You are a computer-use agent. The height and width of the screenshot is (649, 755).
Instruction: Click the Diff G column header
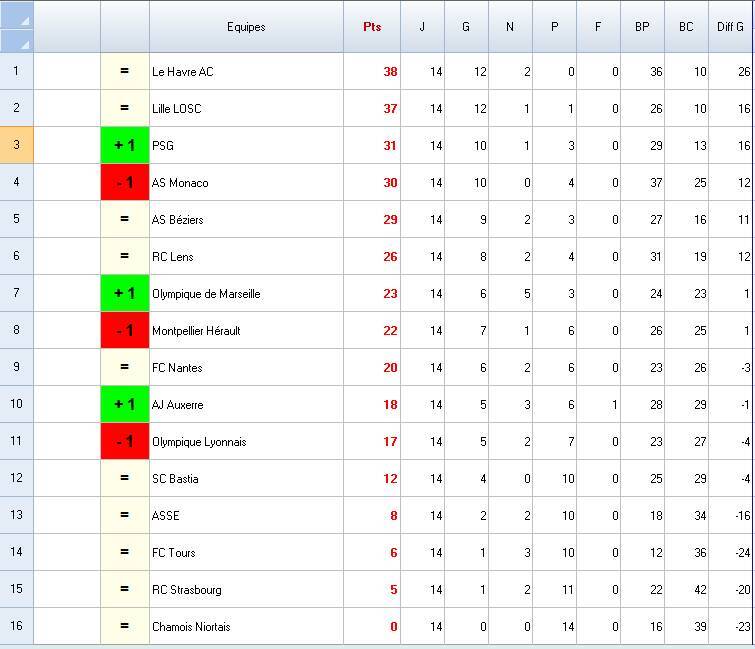coord(730,27)
